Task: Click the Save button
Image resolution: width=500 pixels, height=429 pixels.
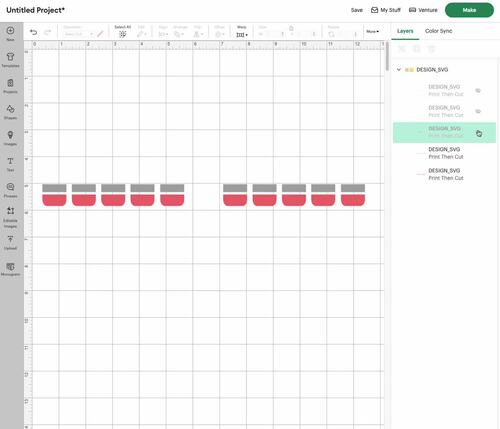Action: click(357, 10)
